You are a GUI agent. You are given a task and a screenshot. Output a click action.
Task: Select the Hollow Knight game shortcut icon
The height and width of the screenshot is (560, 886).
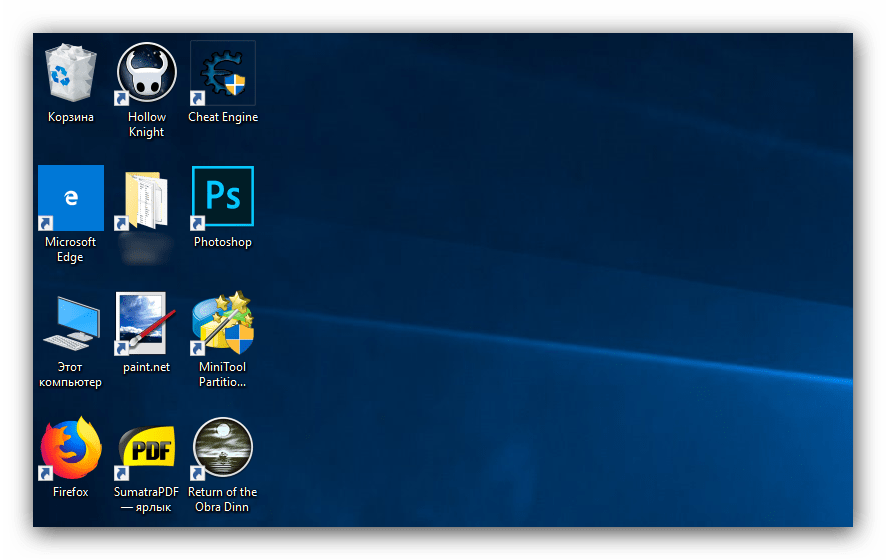point(147,73)
